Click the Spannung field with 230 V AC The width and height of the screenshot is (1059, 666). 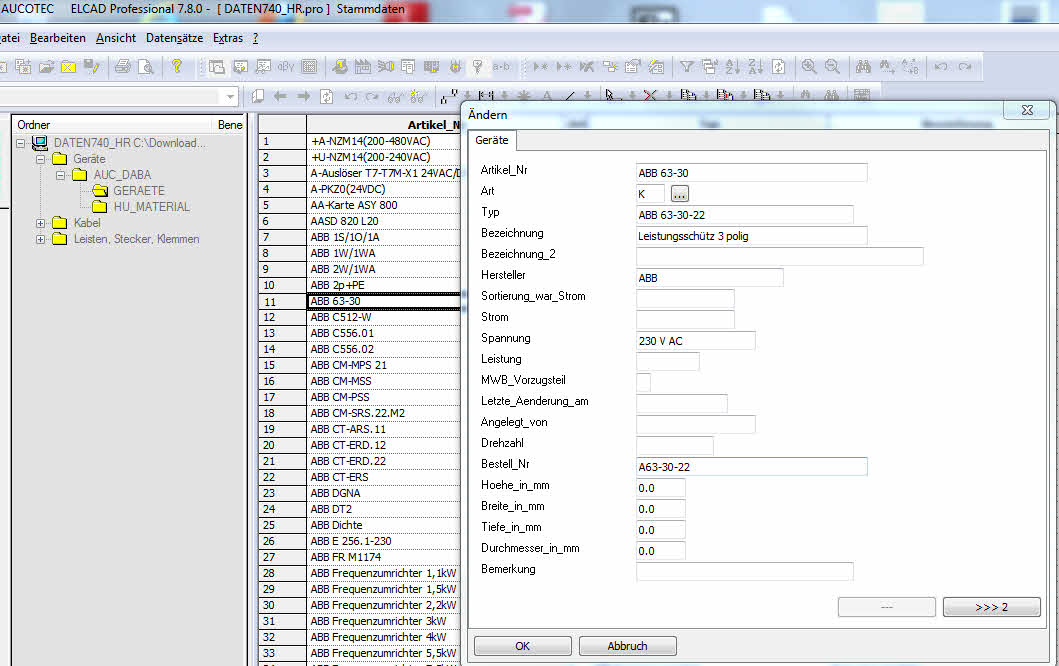click(x=695, y=340)
